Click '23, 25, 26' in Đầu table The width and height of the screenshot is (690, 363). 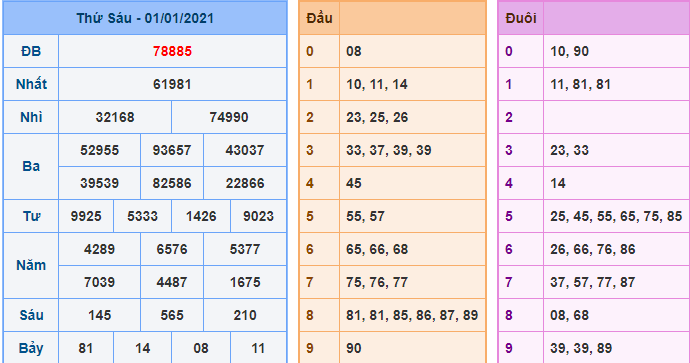point(377,117)
